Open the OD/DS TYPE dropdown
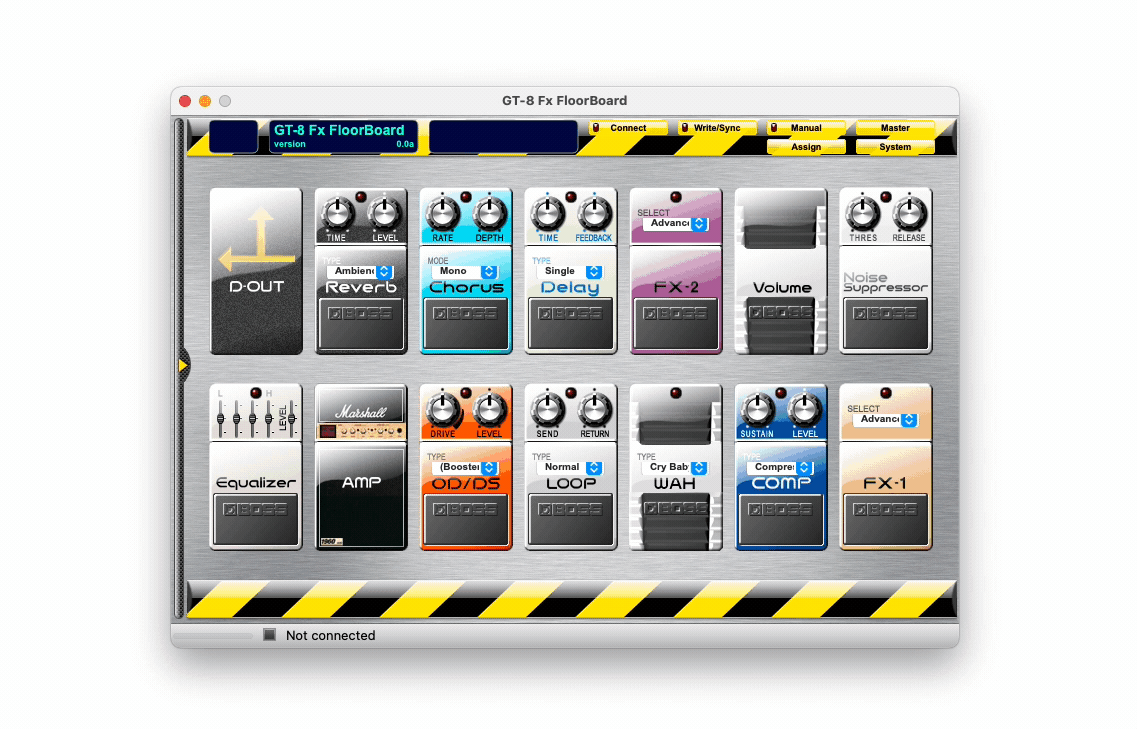The image size is (1137, 729). click(x=465, y=467)
